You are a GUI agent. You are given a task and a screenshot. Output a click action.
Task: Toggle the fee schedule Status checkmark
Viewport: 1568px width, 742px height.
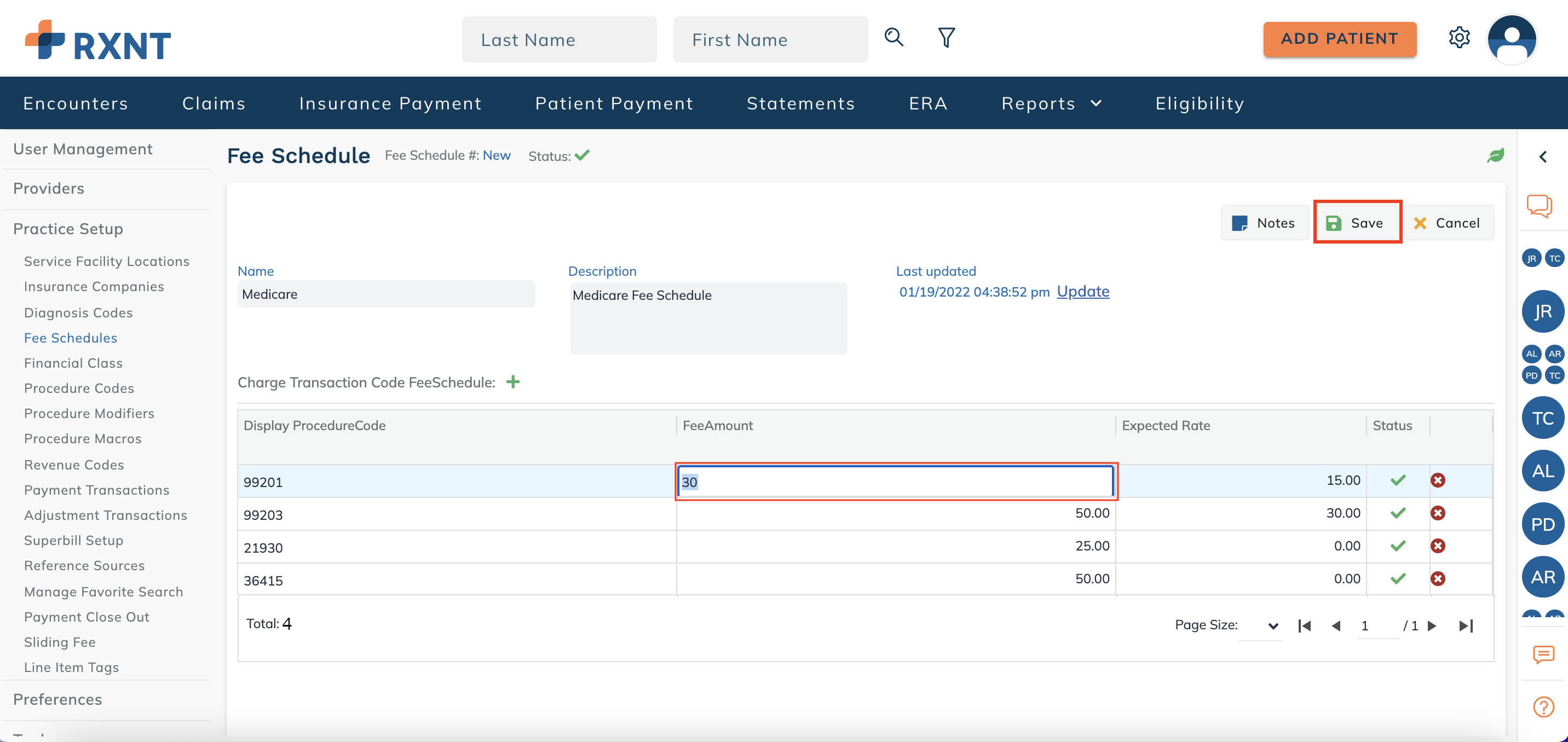(583, 156)
